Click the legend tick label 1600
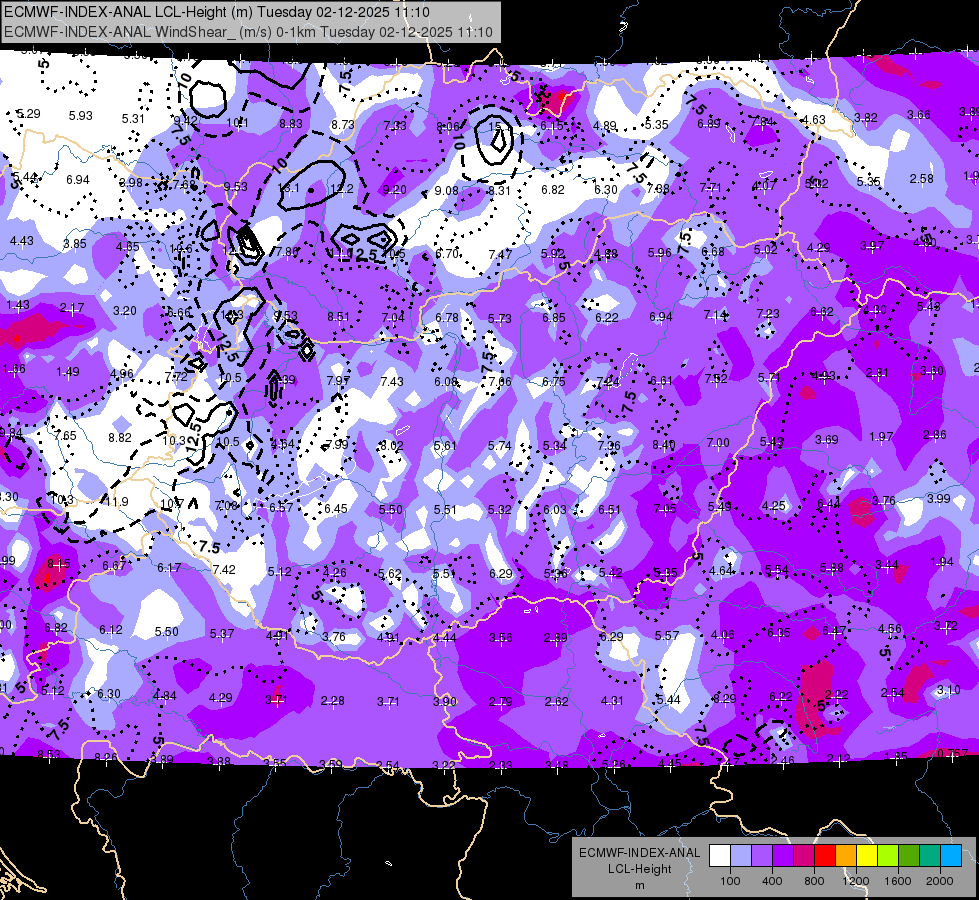The height and width of the screenshot is (900, 979). click(898, 881)
